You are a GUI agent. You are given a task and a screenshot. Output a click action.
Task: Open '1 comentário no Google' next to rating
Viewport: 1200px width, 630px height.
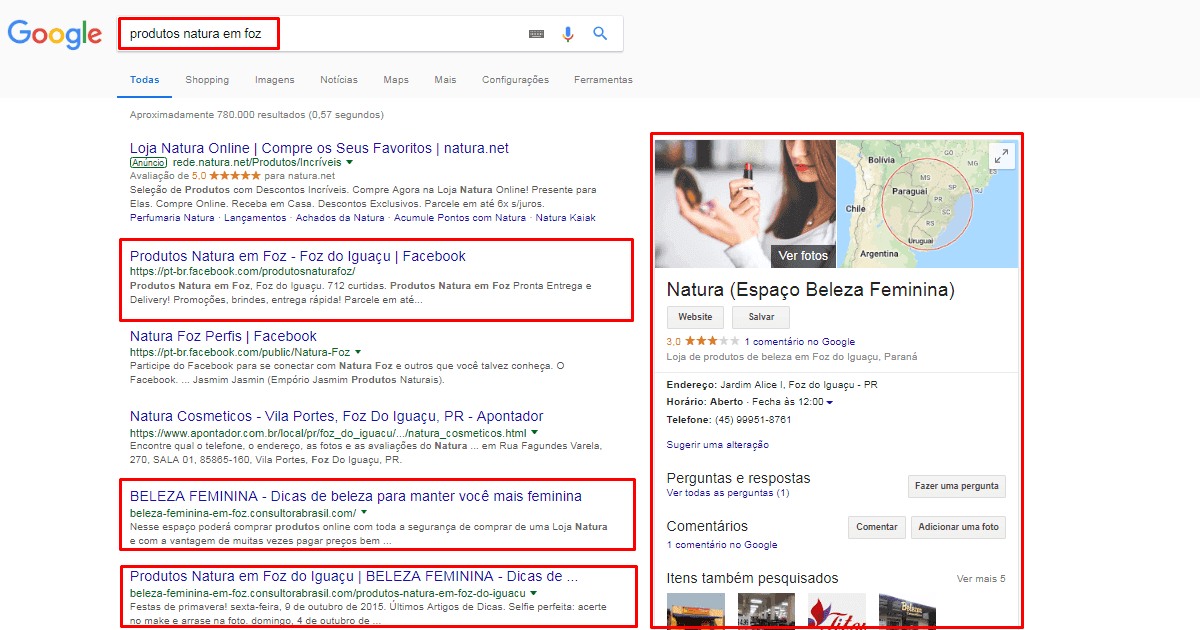pyautogui.click(x=800, y=342)
